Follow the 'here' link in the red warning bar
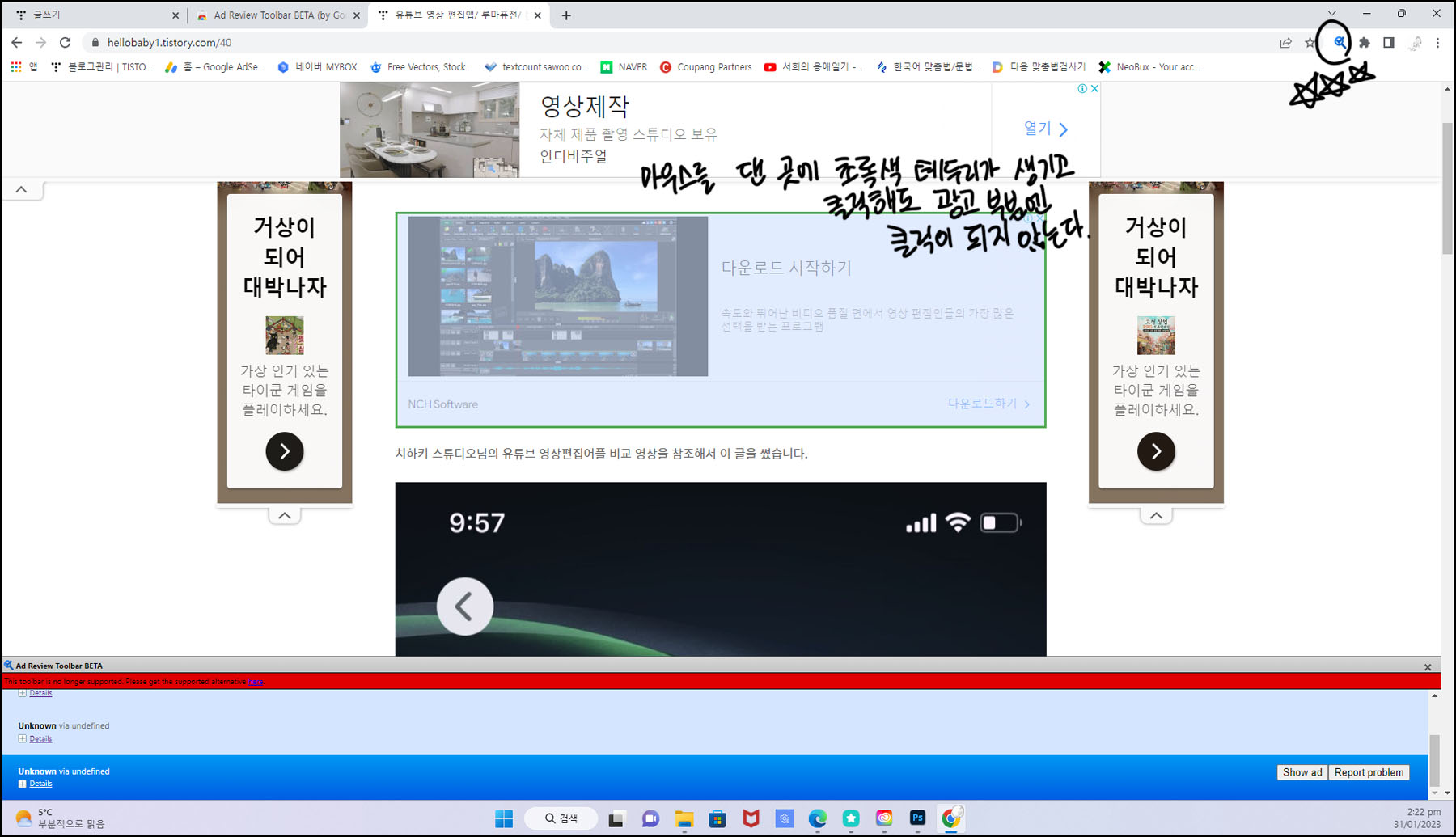Image resolution: width=1456 pixels, height=837 pixels. coord(256,682)
